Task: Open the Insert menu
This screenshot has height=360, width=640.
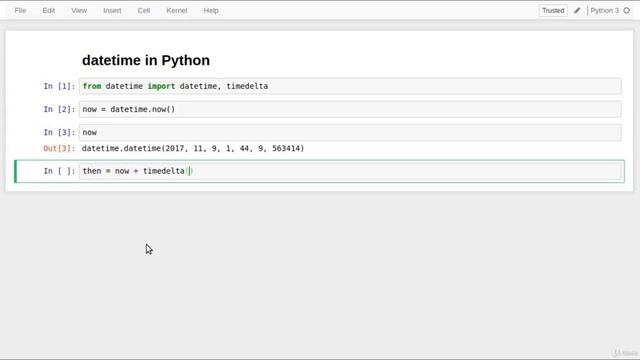Action: pyautogui.click(x=112, y=11)
